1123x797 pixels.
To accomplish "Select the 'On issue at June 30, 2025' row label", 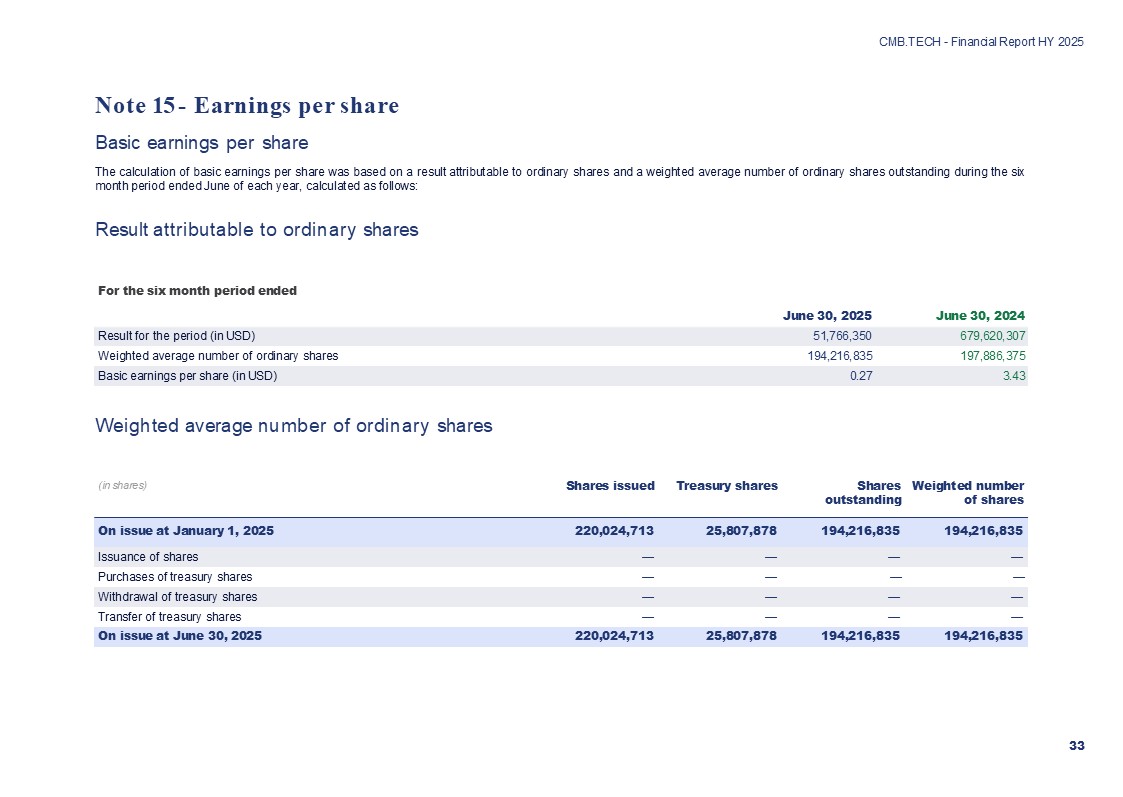I will (179, 636).
